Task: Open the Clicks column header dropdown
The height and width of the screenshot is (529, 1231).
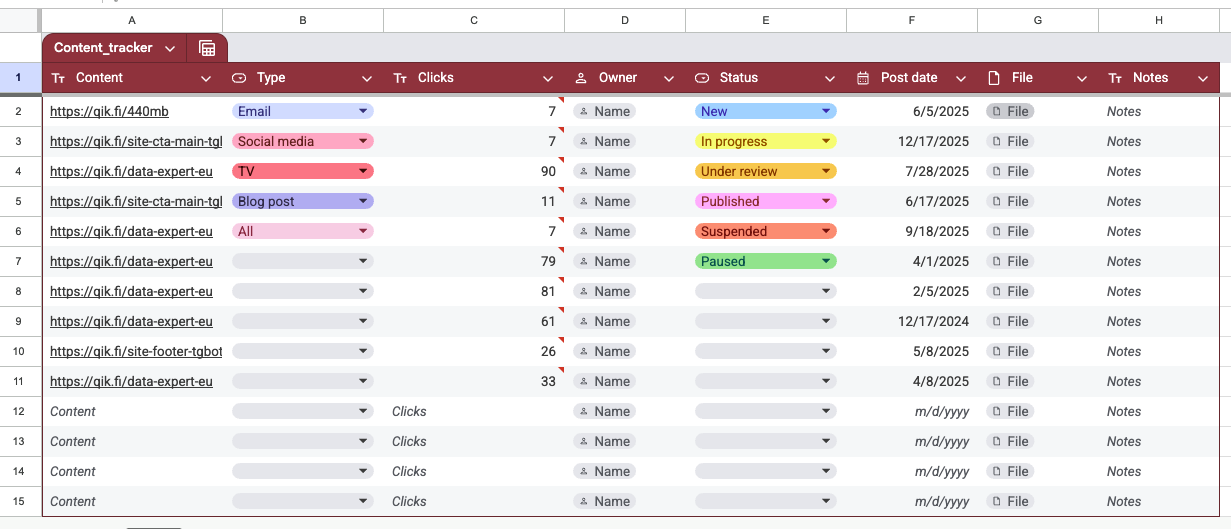Action: [548, 78]
